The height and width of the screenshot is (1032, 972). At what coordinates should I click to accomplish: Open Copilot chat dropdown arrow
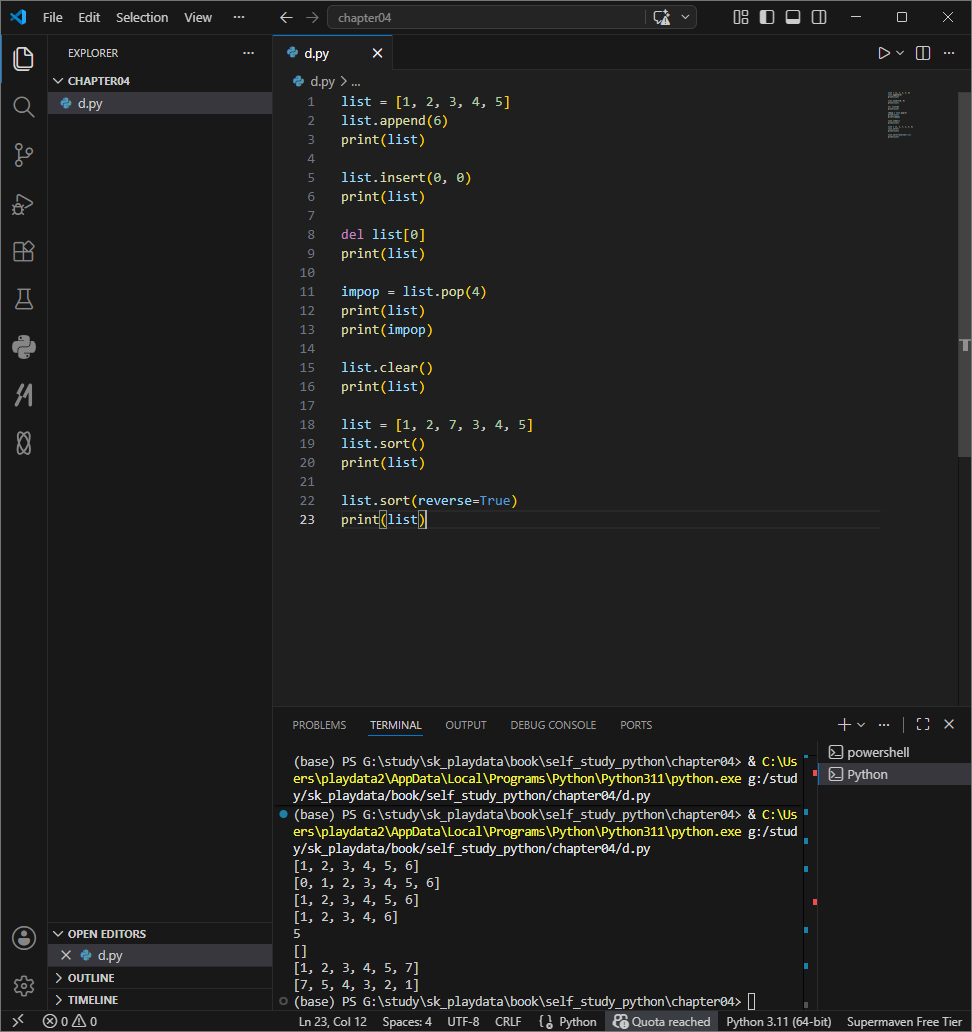click(685, 18)
